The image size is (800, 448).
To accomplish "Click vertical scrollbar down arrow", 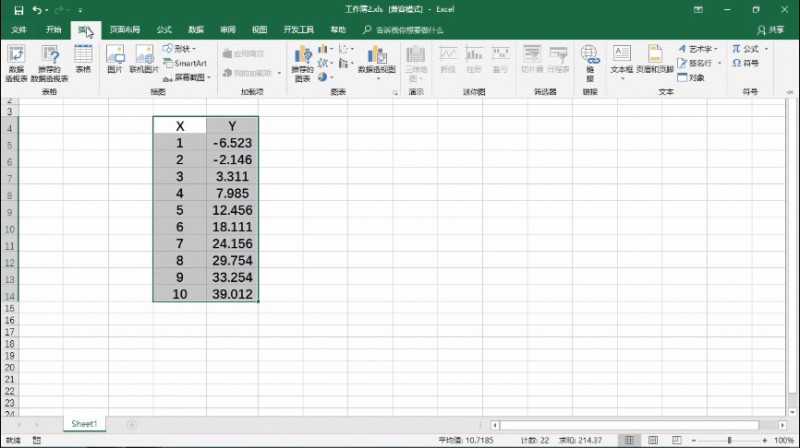I will pos(792,412).
